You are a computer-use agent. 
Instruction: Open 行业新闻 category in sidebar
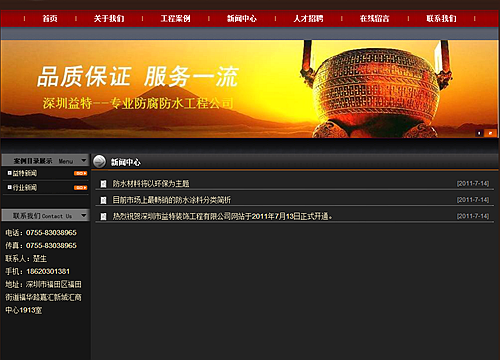25,187
